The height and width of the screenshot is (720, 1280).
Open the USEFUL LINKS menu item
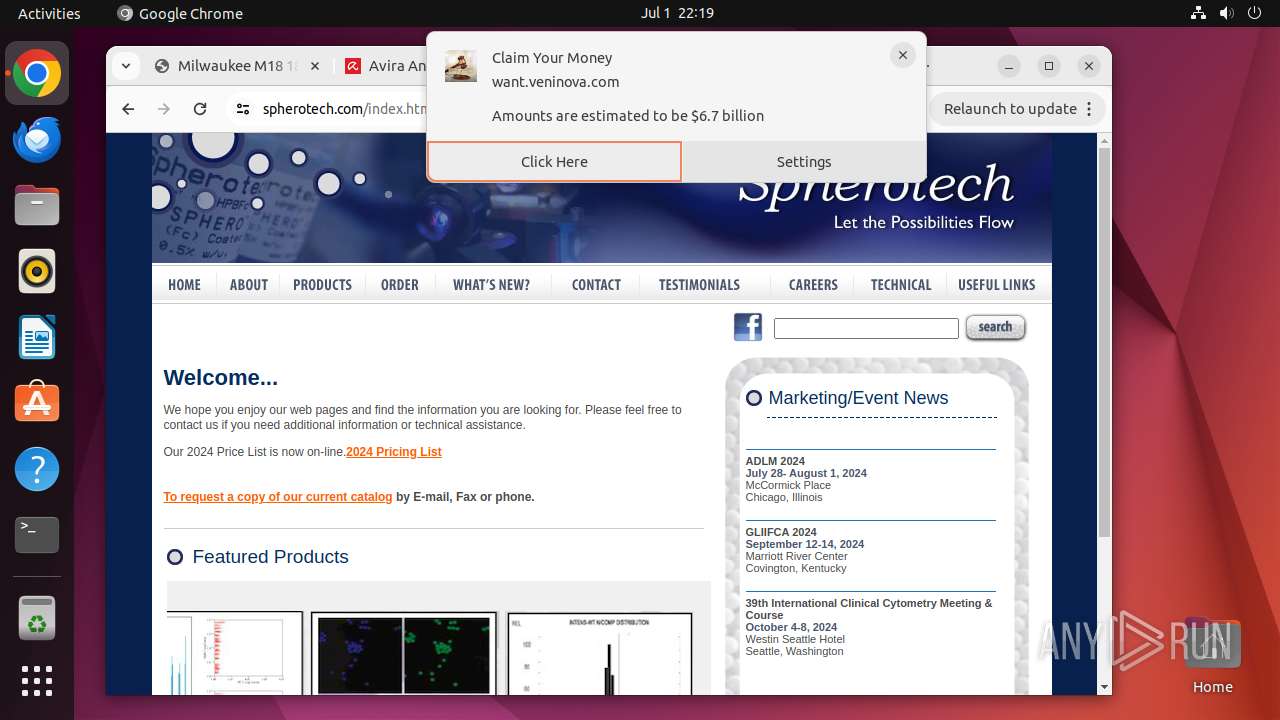(997, 285)
